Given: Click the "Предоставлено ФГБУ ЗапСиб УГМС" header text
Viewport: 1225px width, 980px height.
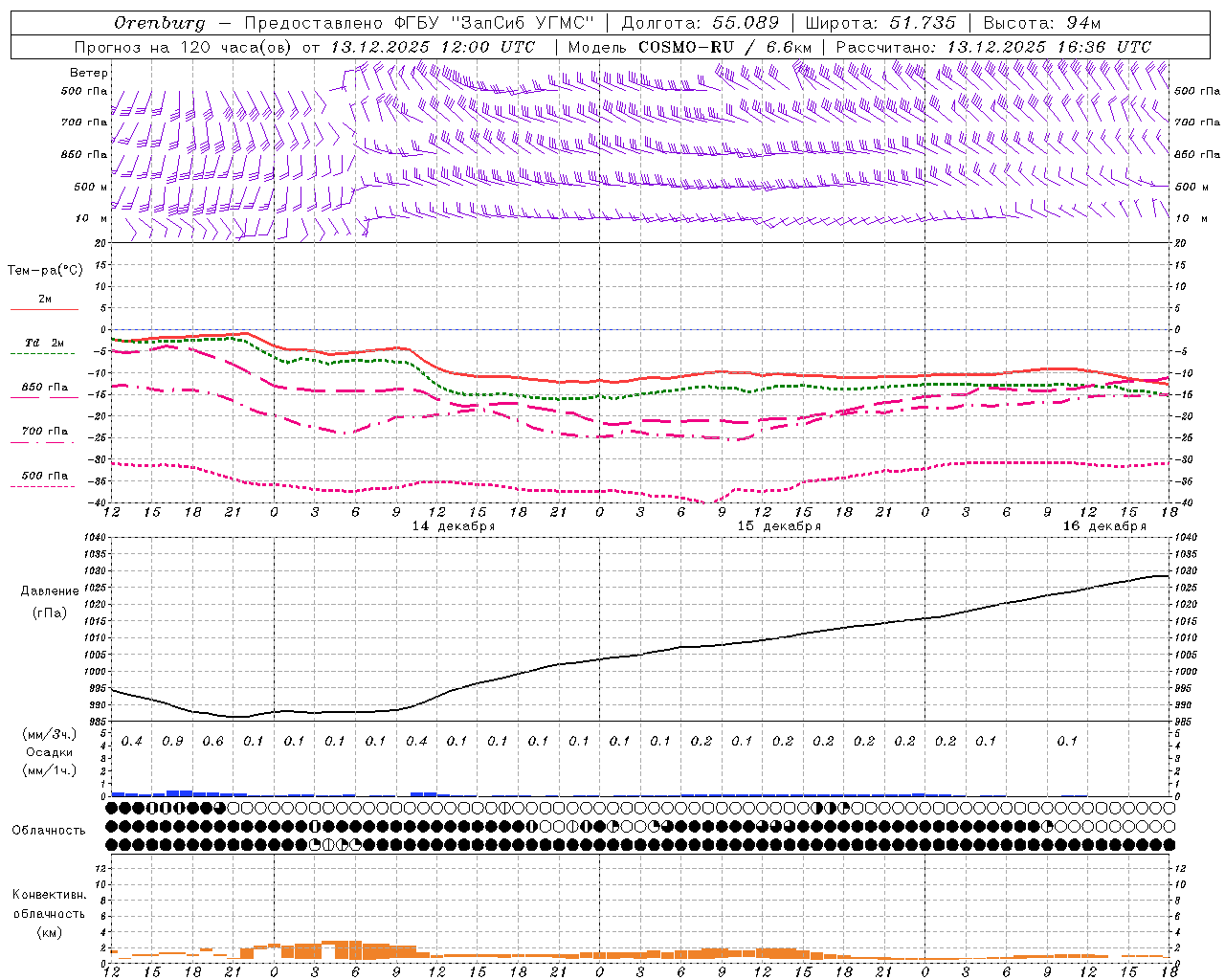Looking at the screenshot, I should pyautogui.click(x=420, y=23).
